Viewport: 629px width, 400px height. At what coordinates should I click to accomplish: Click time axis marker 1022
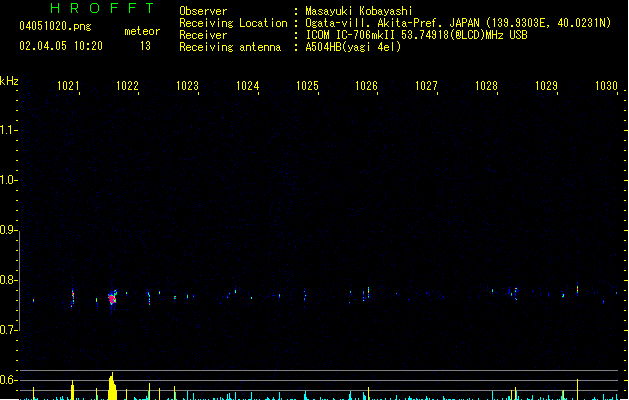click(127, 86)
